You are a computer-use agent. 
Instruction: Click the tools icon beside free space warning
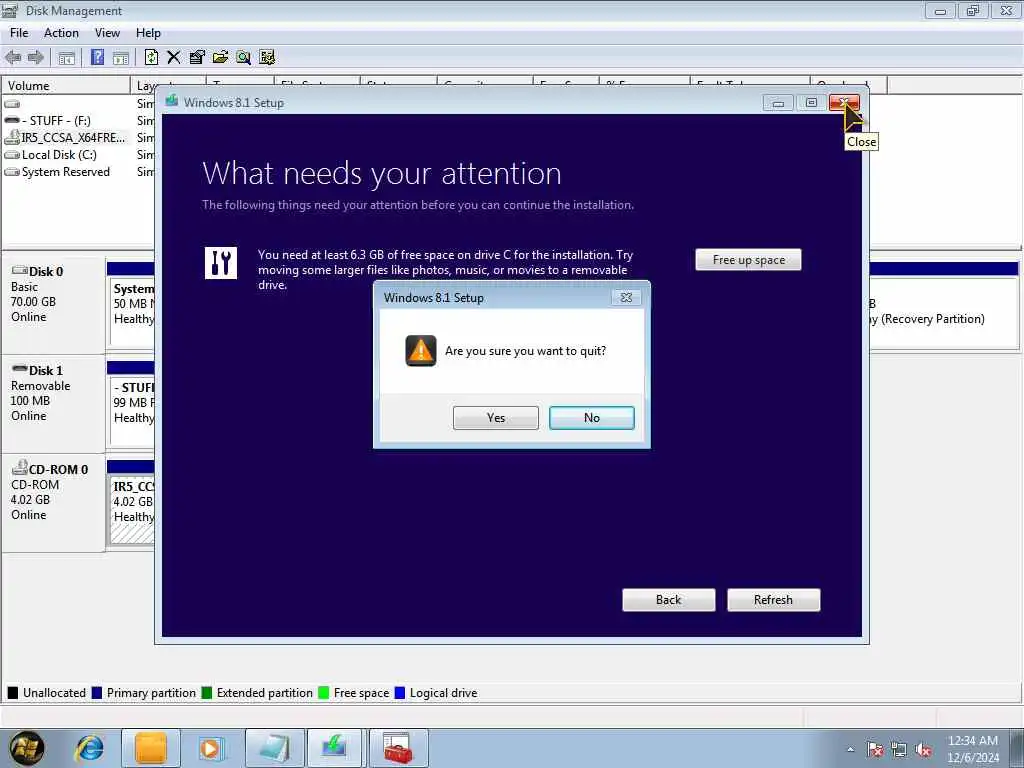point(221,263)
